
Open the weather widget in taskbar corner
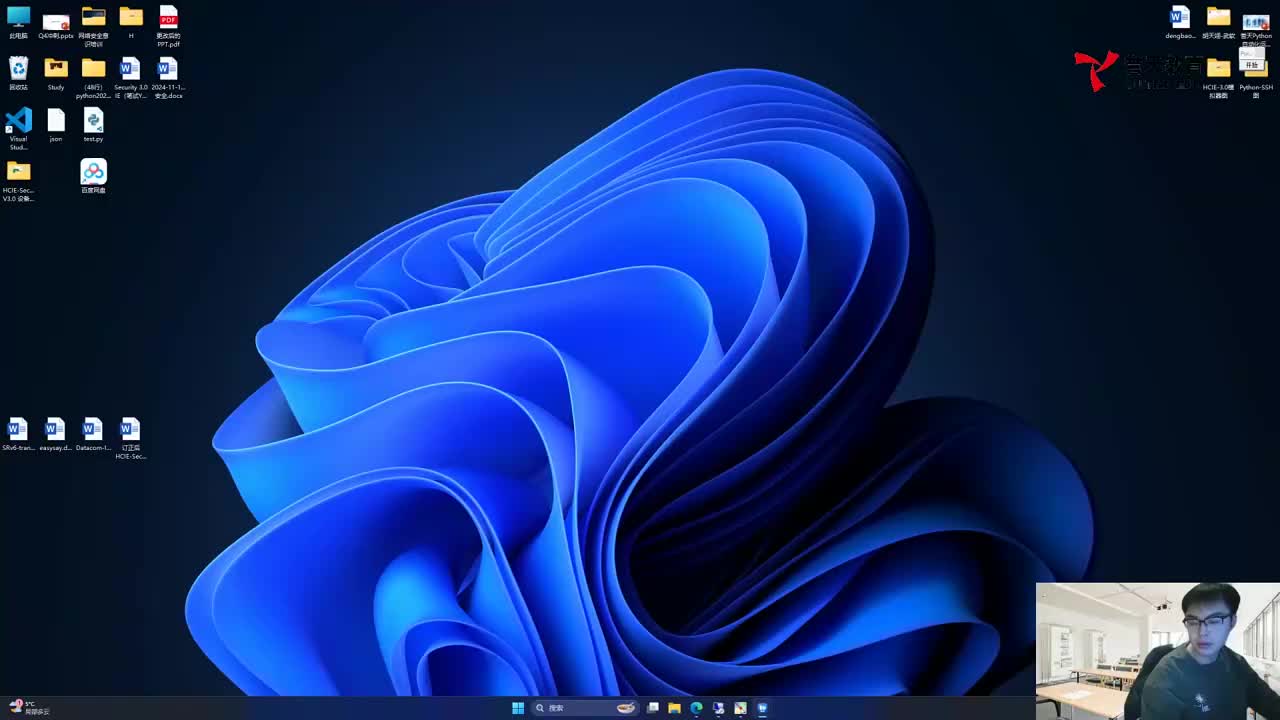tap(28, 708)
